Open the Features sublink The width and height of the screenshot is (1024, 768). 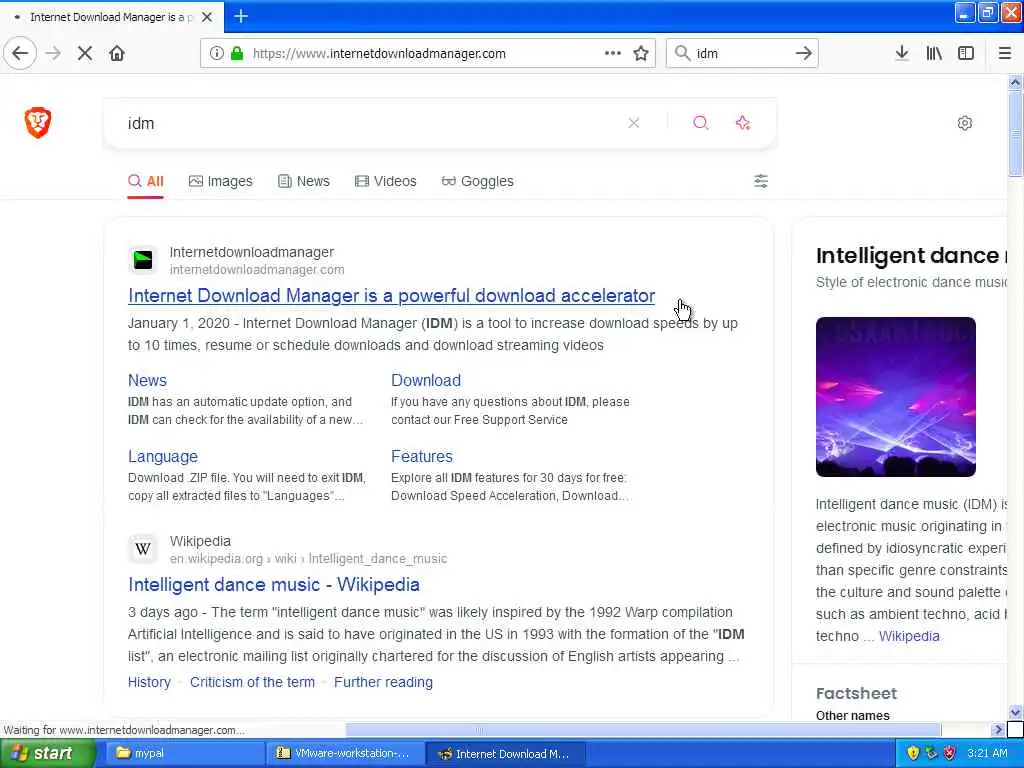pyautogui.click(x=422, y=456)
